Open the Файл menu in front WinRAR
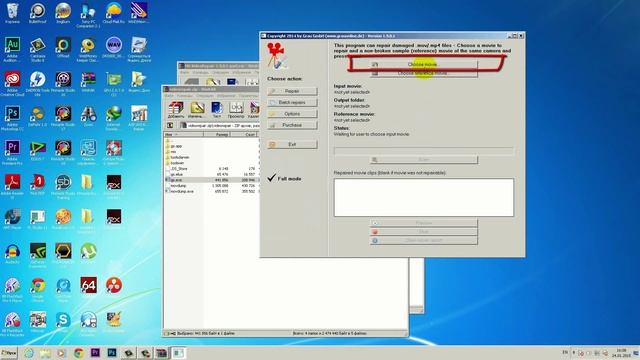640x360 pixels. coord(169,96)
